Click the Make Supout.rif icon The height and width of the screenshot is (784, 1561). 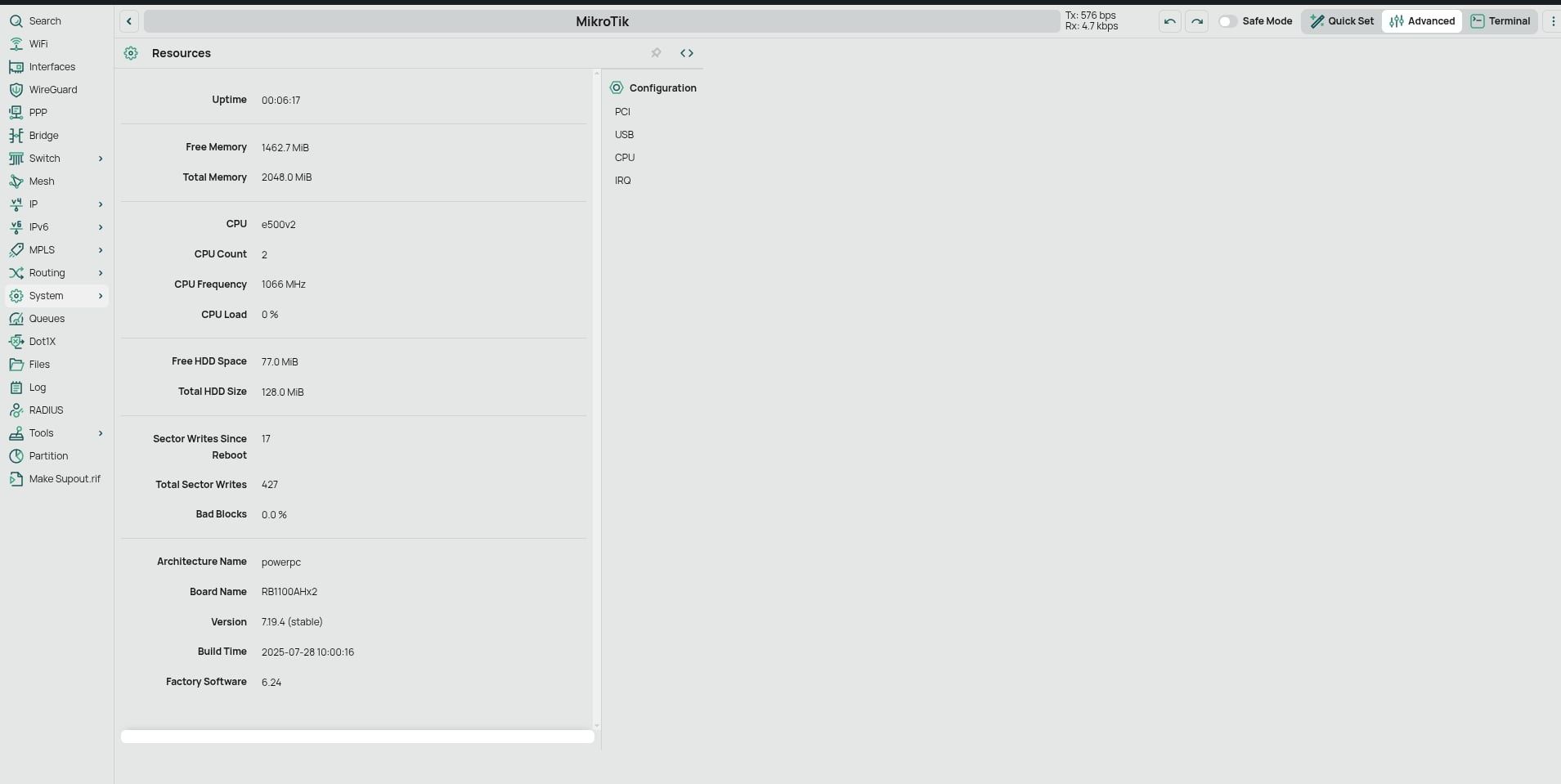[x=16, y=479]
